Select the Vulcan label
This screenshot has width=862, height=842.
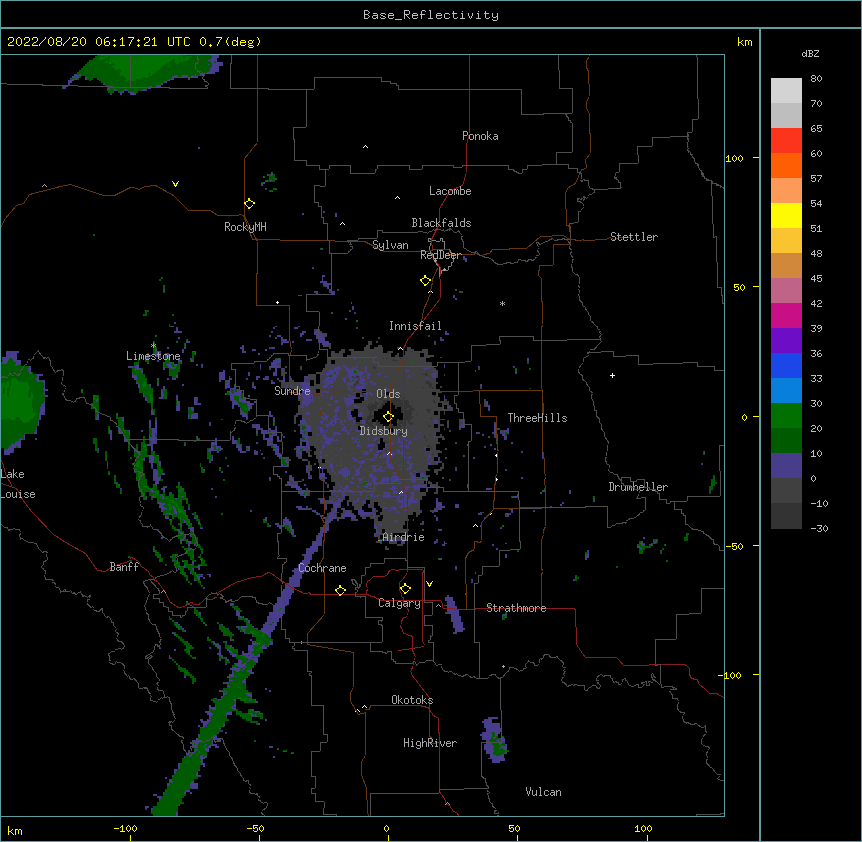[543, 792]
